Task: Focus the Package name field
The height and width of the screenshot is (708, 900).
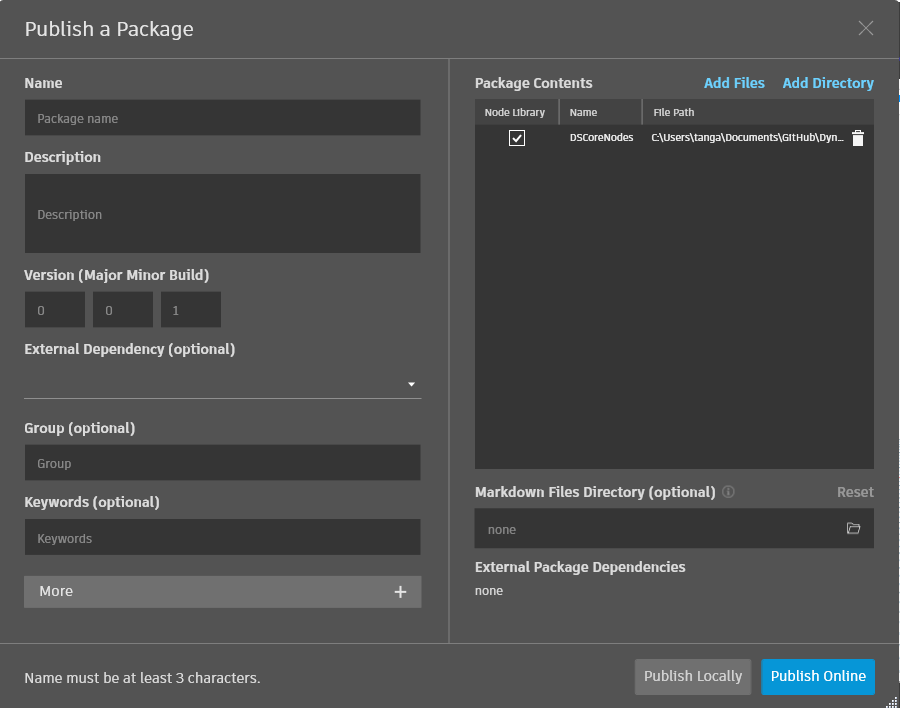Action: [x=223, y=118]
